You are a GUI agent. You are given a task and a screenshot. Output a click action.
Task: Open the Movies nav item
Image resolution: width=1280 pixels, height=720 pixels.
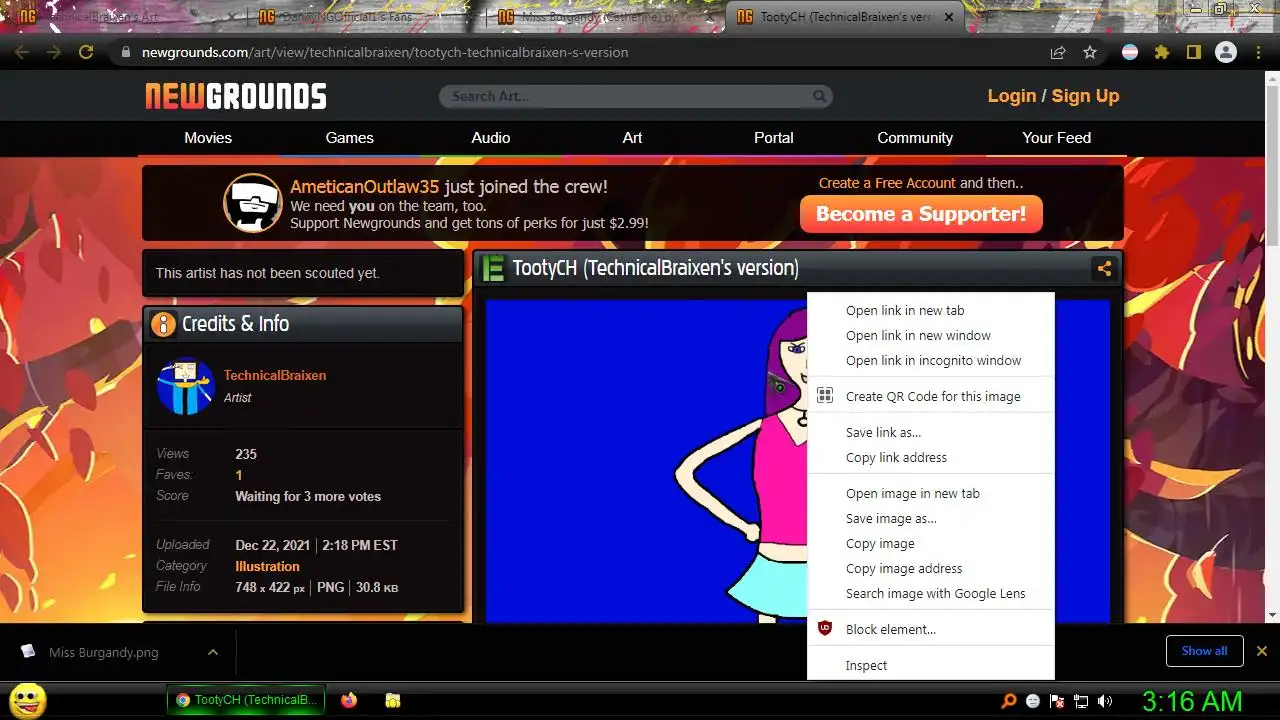click(x=208, y=138)
